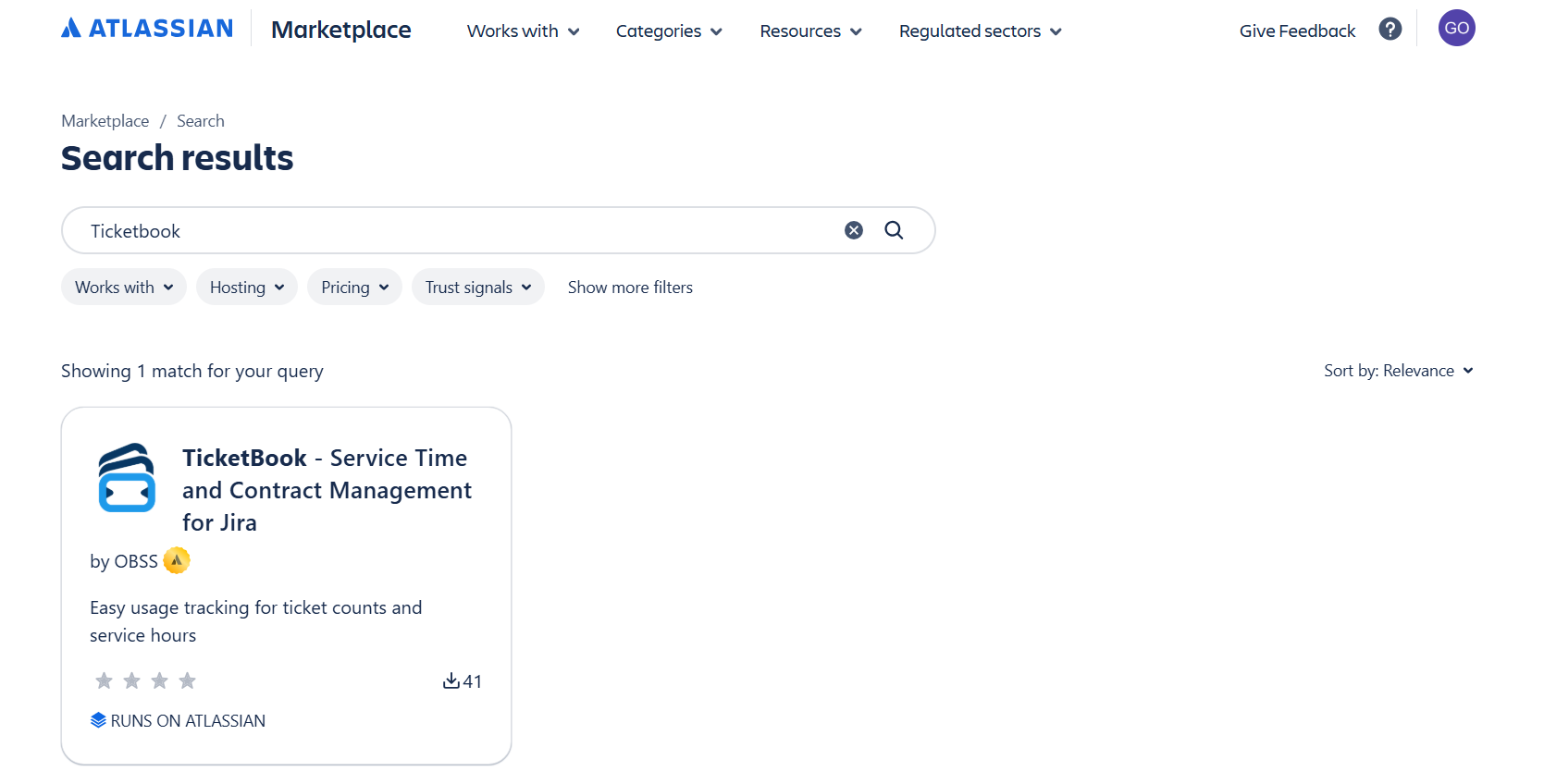Clear the search field with the X icon
The width and height of the screenshot is (1544, 784).
[x=853, y=230]
